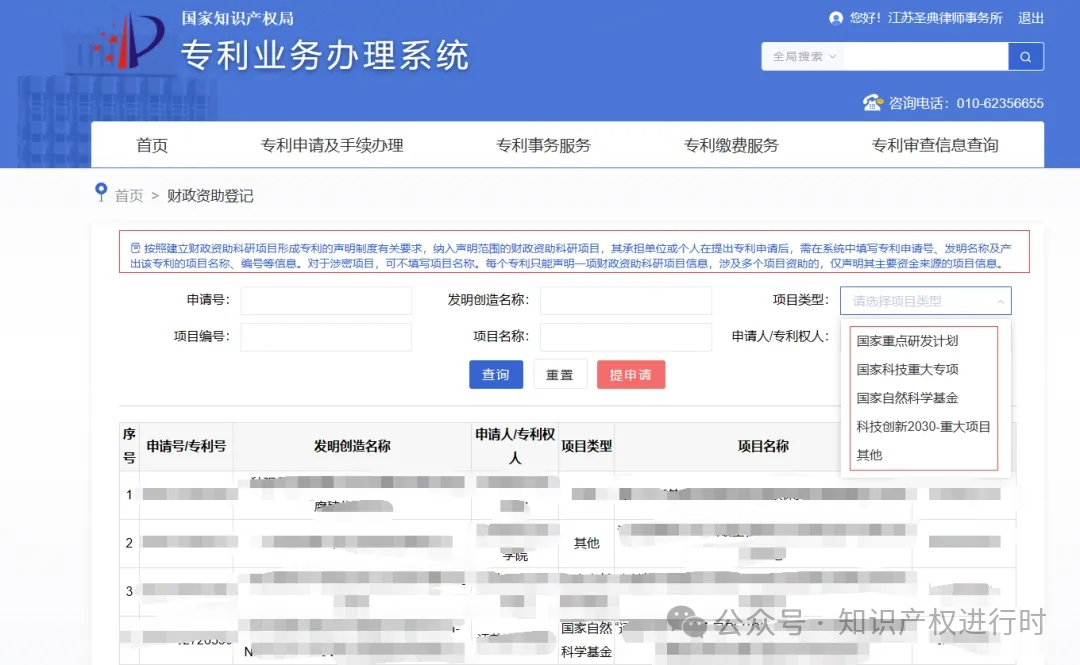Click the 退出 logout link
This screenshot has height=665, width=1080.
click(1031, 18)
